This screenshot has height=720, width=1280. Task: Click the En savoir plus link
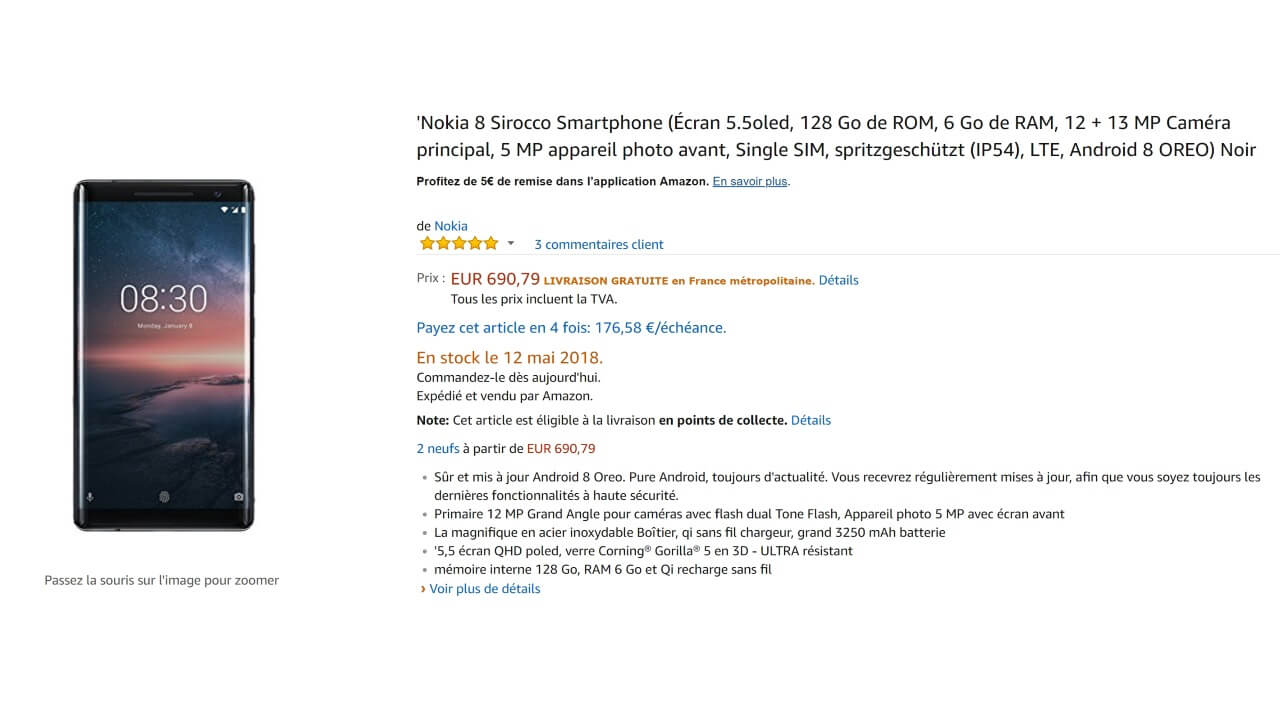[750, 181]
